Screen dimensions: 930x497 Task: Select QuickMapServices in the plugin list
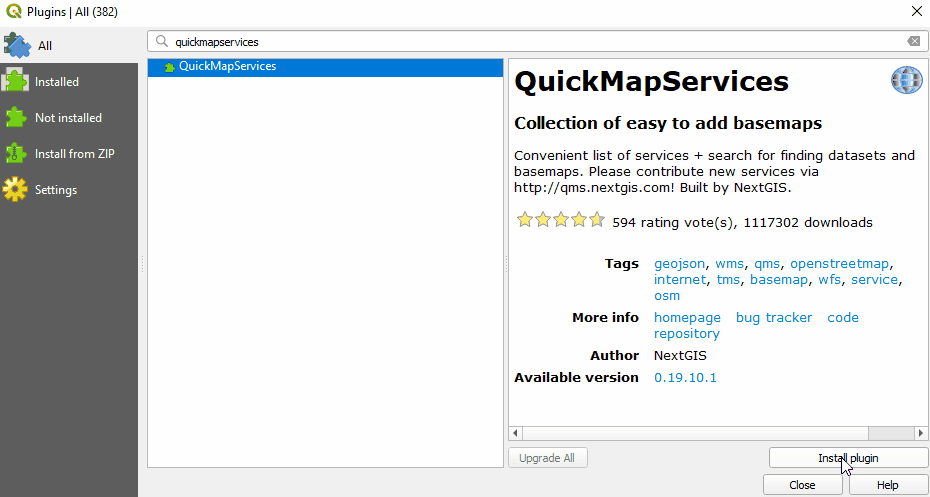pos(325,66)
